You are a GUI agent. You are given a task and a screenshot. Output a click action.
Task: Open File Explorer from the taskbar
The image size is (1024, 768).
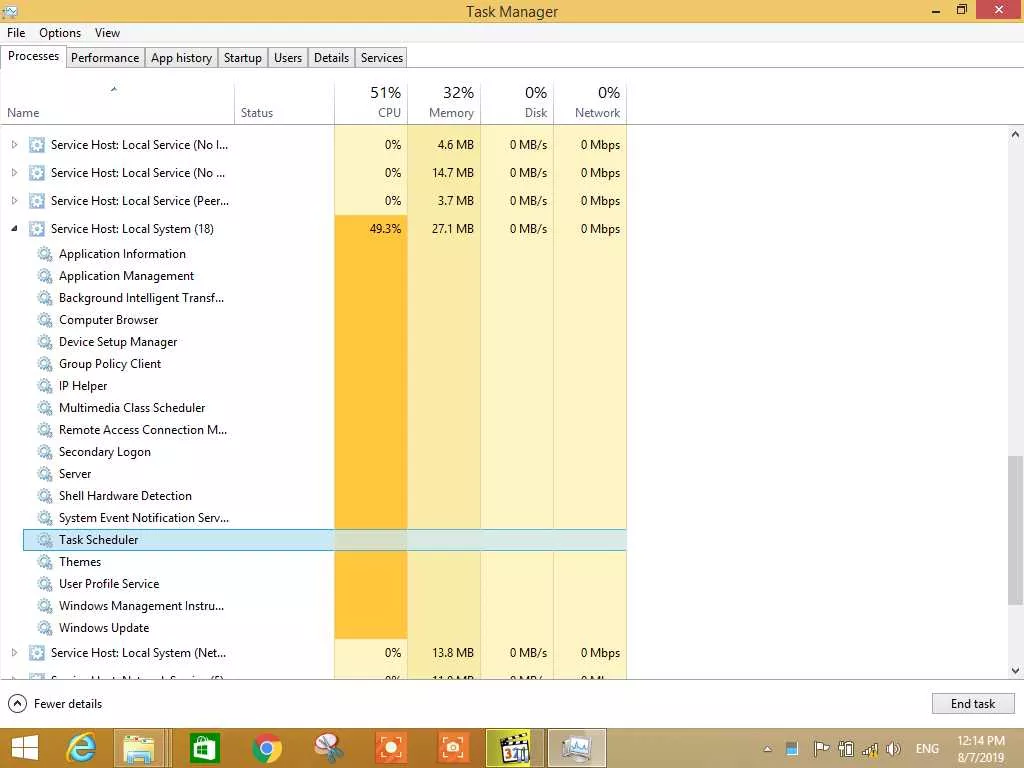click(x=139, y=748)
